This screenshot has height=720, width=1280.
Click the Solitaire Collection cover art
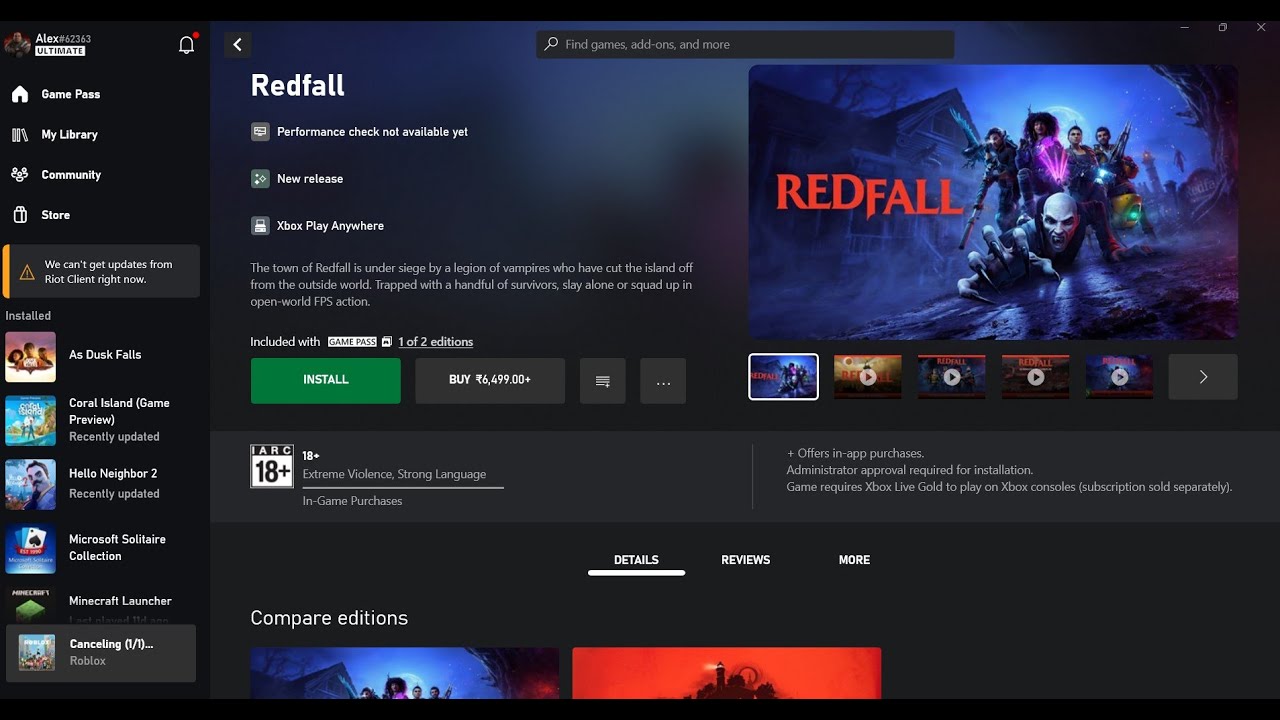(x=30, y=548)
